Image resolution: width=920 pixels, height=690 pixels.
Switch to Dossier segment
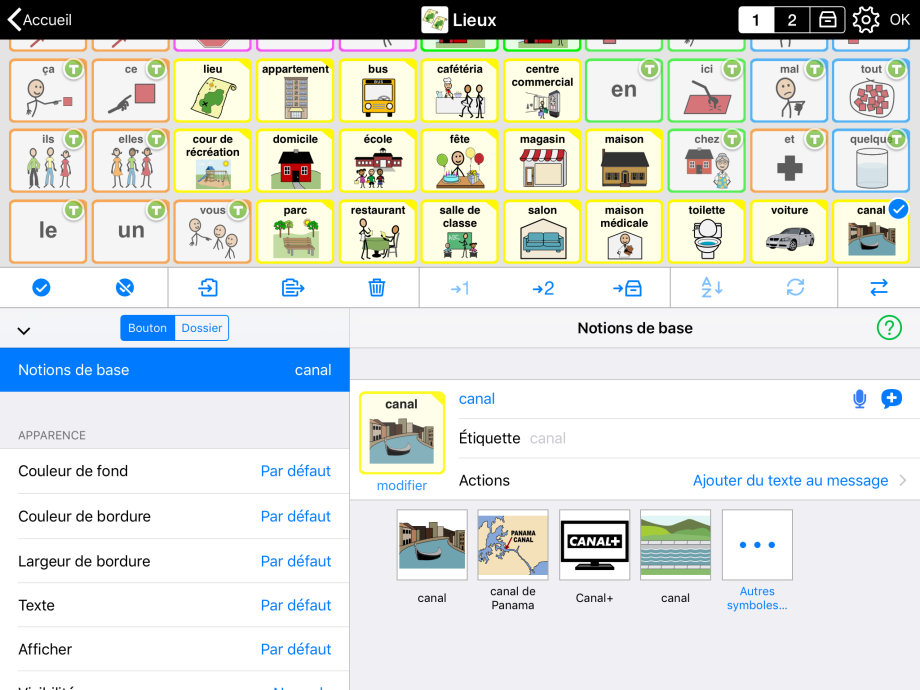pyautogui.click(x=202, y=328)
